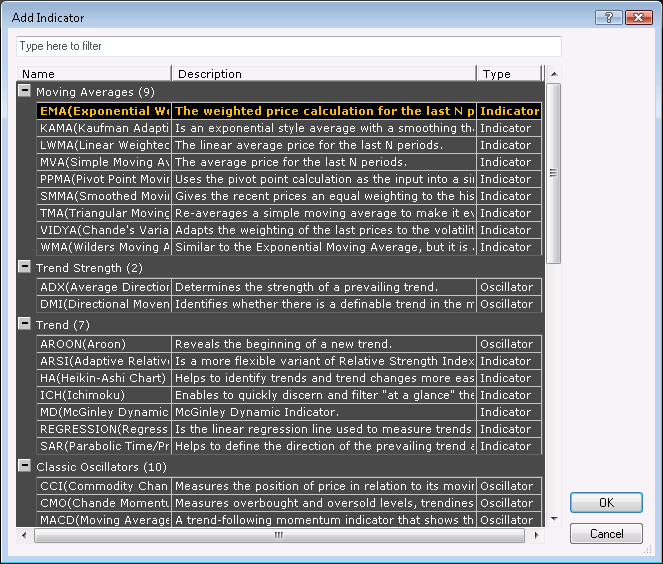
Task: Dismiss dialog with Cancel button
Action: [606, 534]
